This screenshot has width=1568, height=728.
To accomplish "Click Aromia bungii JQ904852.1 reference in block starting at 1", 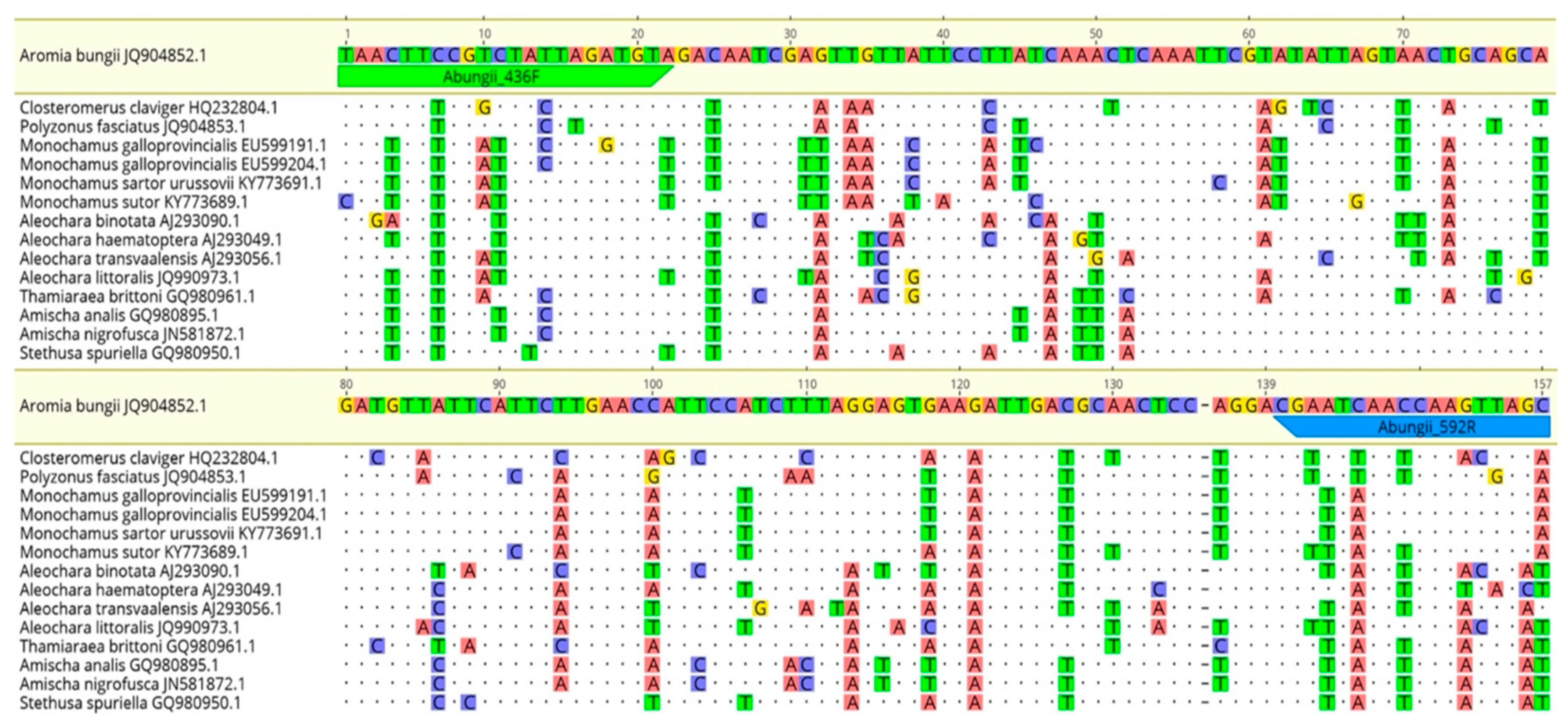I will point(113,55).
